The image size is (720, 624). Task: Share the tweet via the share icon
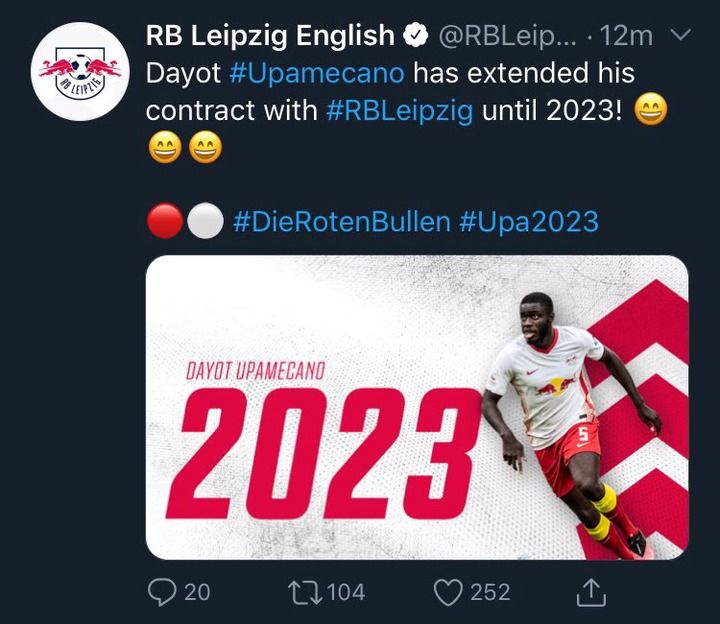[591, 592]
